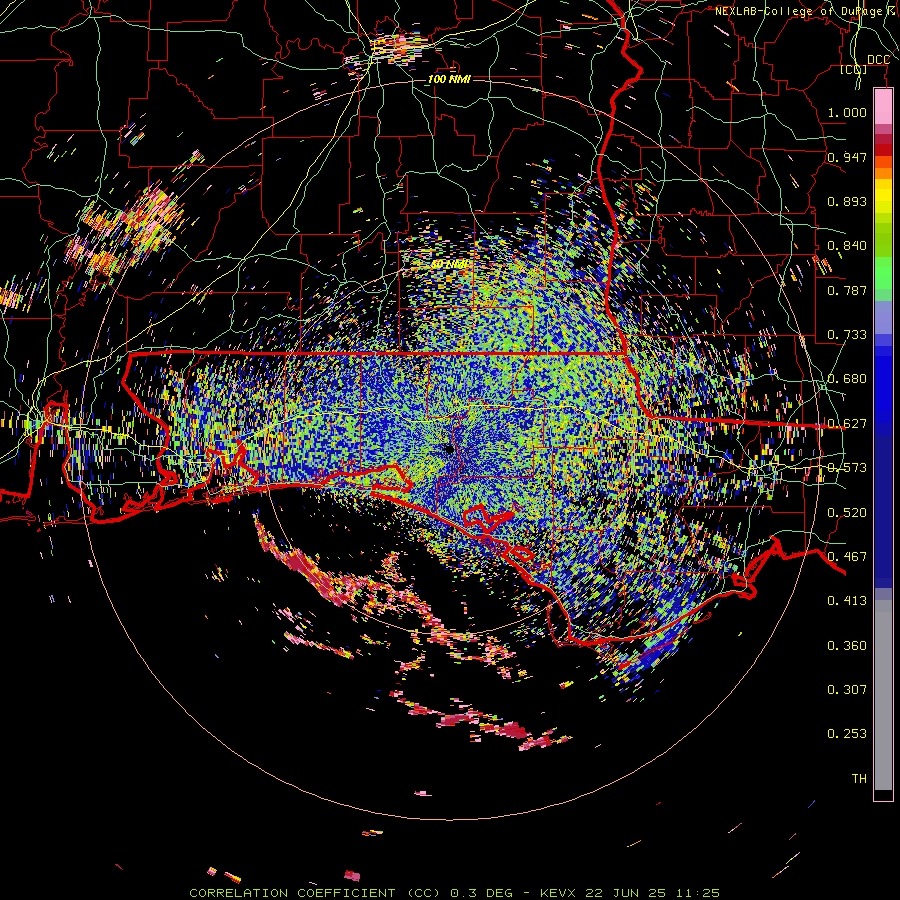Select the 0.627 scale value
This screenshot has height=900, width=900.
(847, 423)
